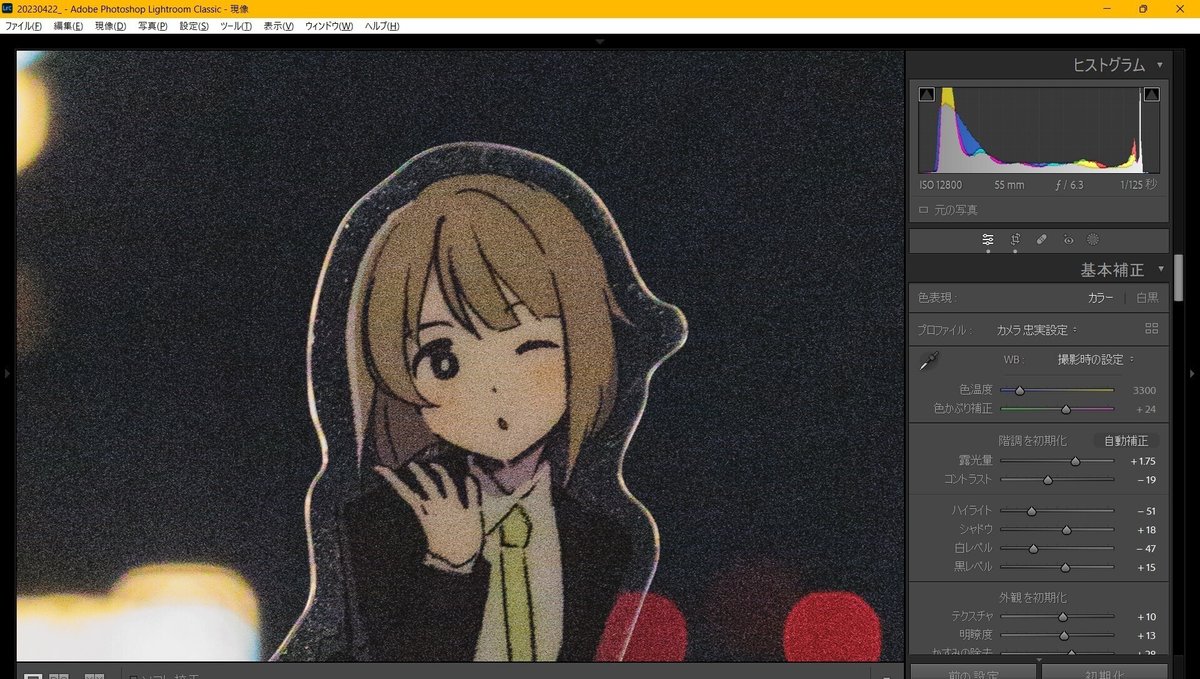Viewport: 1200px width, 679px height.
Task: Click the 色温度 temperature slider handle
Action: tap(1019, 391)
